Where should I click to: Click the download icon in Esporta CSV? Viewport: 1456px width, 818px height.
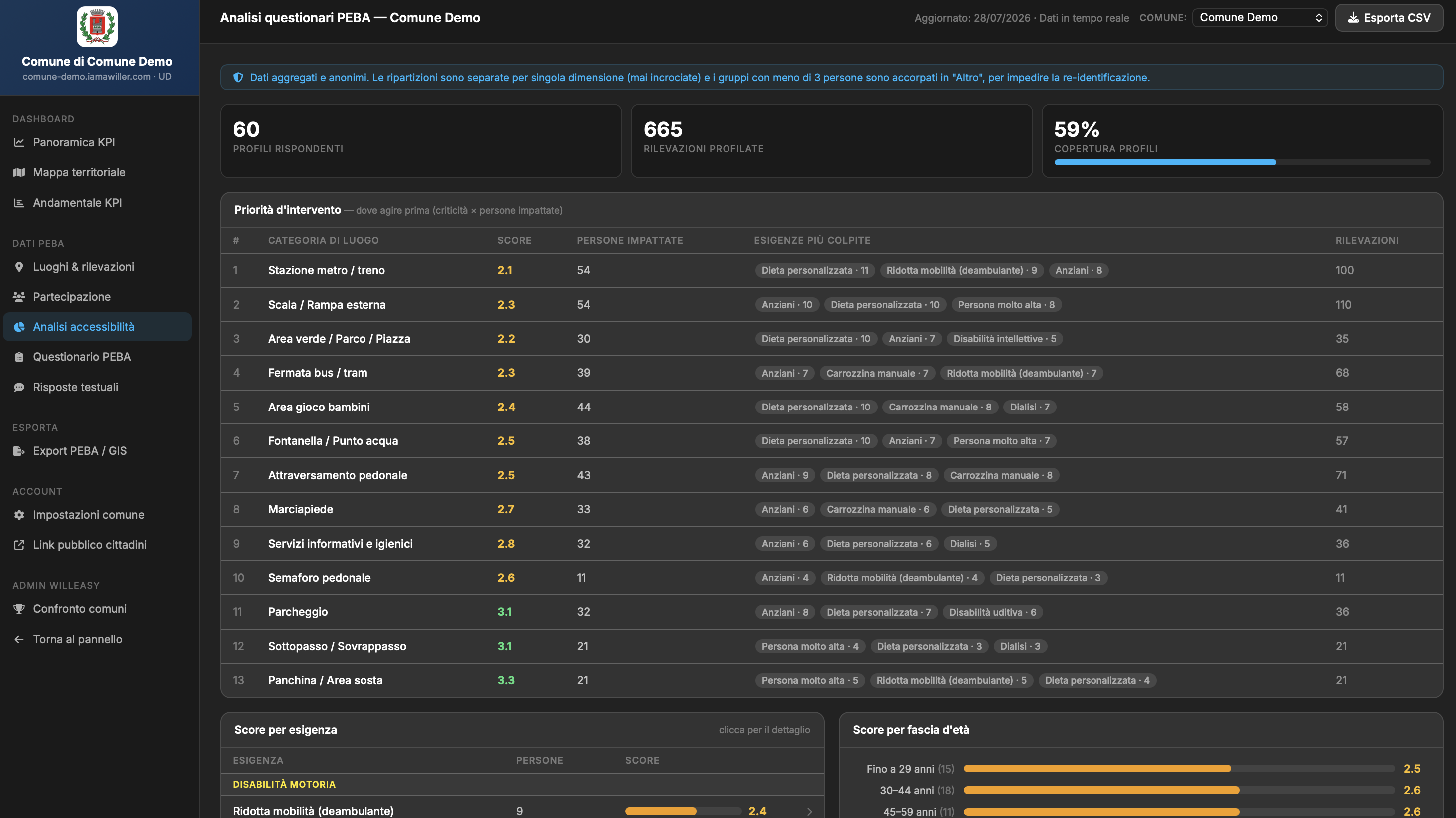pyautogui.click(x=1353, y=18)
